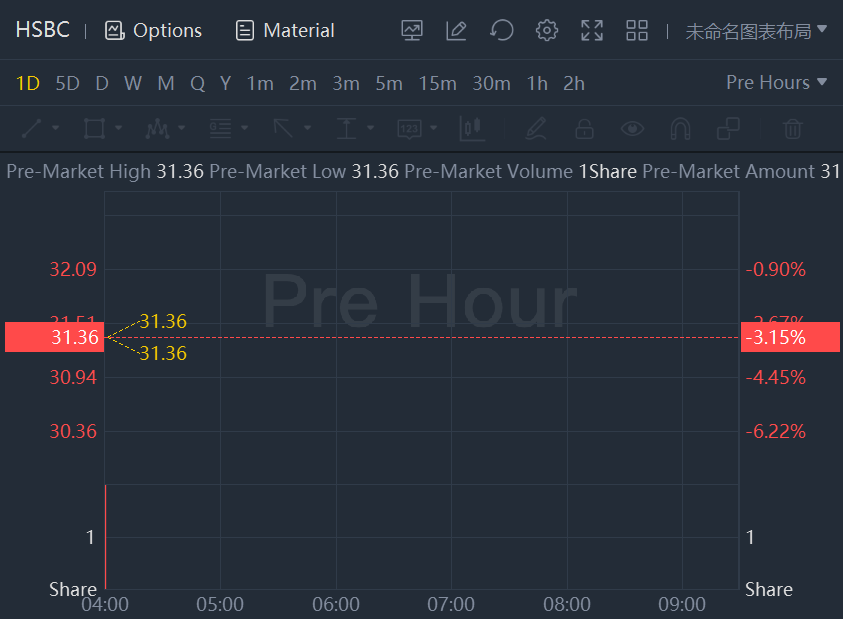Switch to the 5D timeframe tab
This screenshot has width=843, height=619.
point(67,84)
